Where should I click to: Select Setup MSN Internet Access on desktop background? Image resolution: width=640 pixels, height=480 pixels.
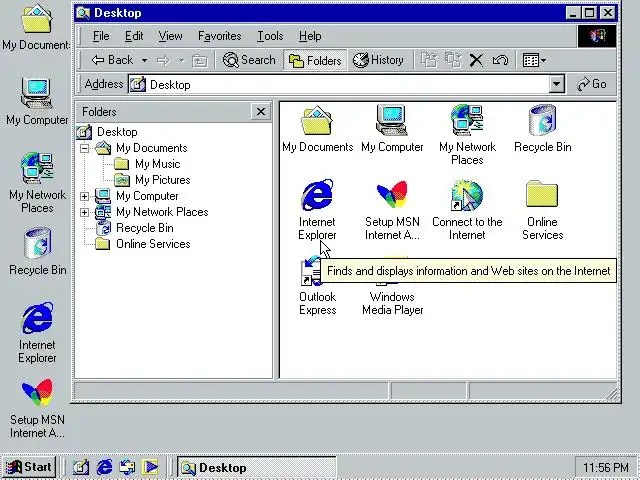pyautogui.click(x=37, y=409)
